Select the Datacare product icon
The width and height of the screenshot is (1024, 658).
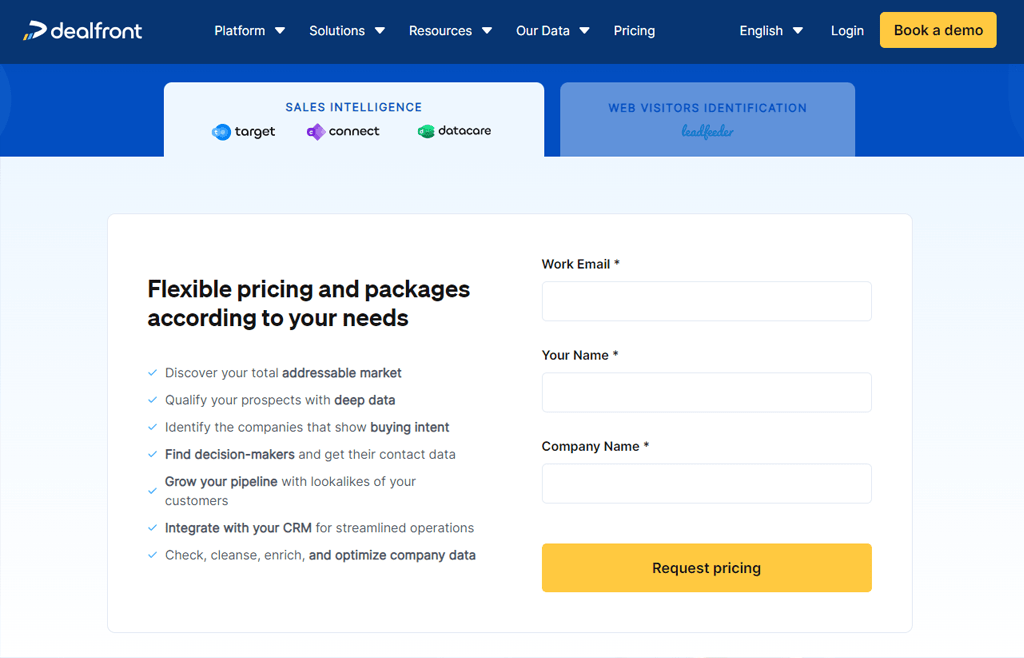(x=426, y=131)
